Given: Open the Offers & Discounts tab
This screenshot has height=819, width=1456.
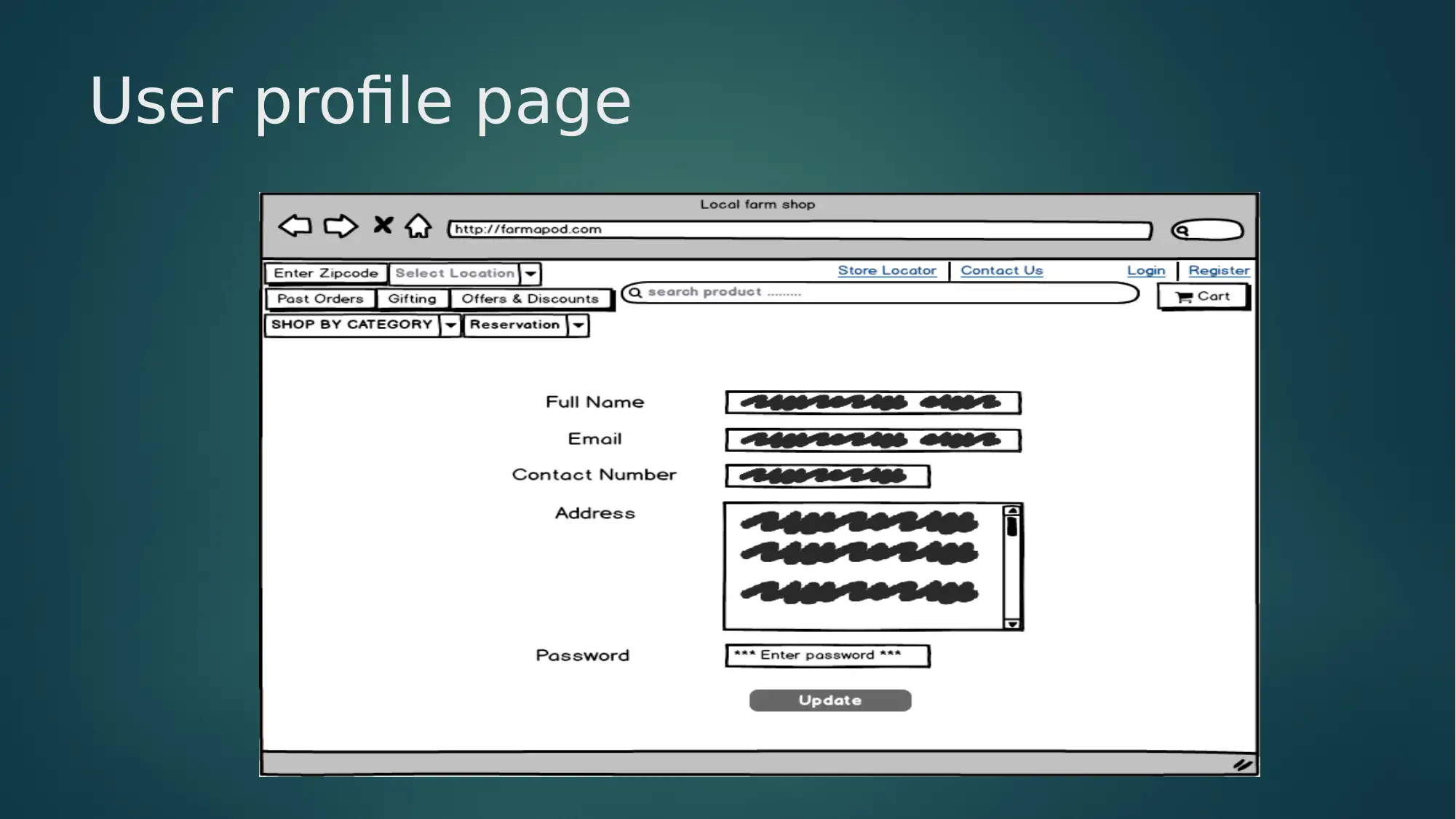Looking at the screenshot, I should (x=530, y=298).
